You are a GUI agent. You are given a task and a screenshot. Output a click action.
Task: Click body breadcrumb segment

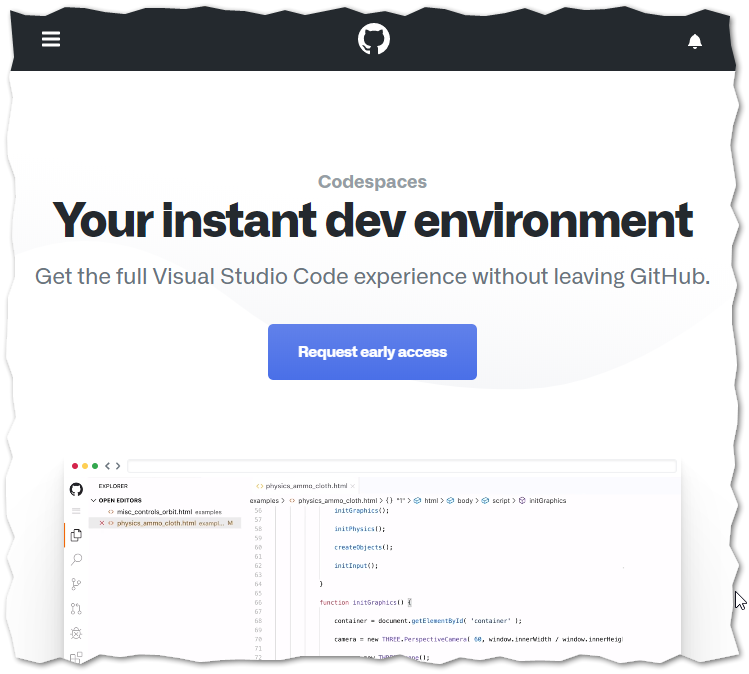tap(465, 501)
